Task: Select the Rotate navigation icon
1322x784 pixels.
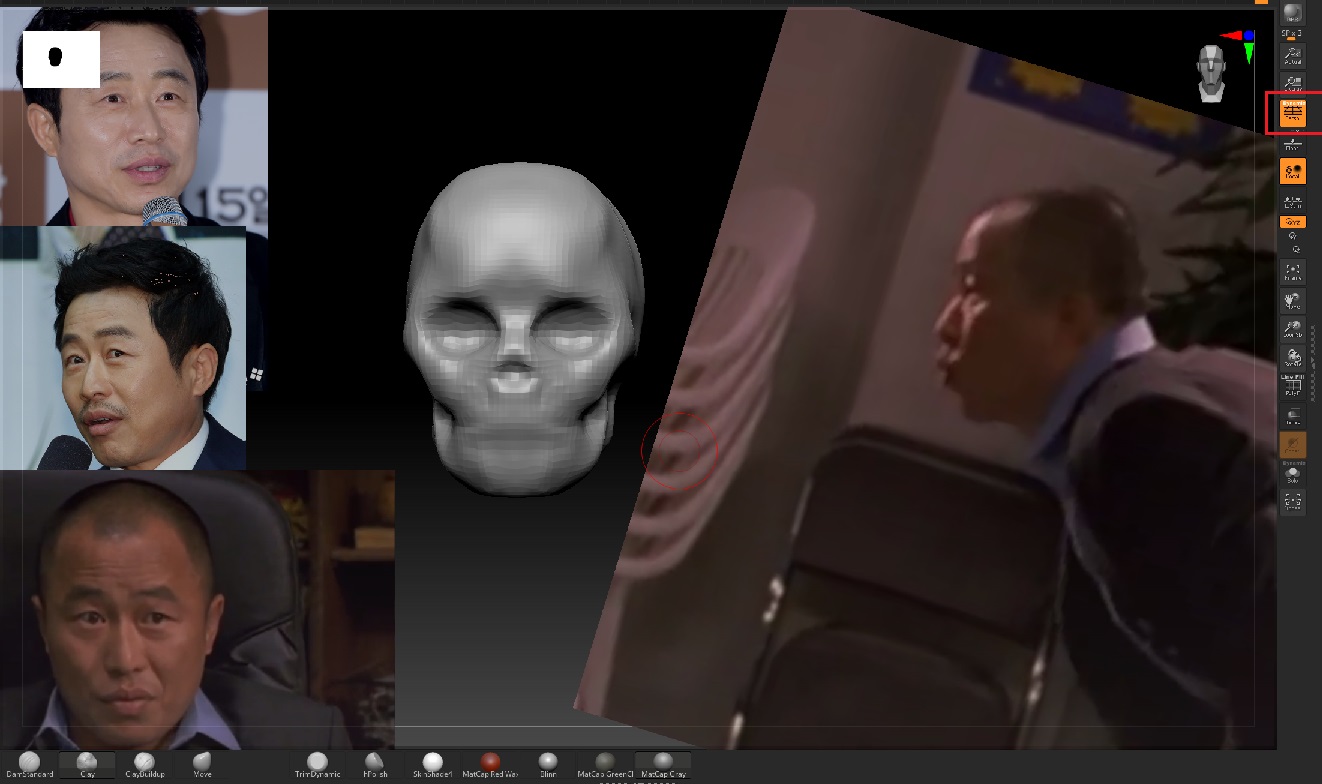Action: point(1293,358)
